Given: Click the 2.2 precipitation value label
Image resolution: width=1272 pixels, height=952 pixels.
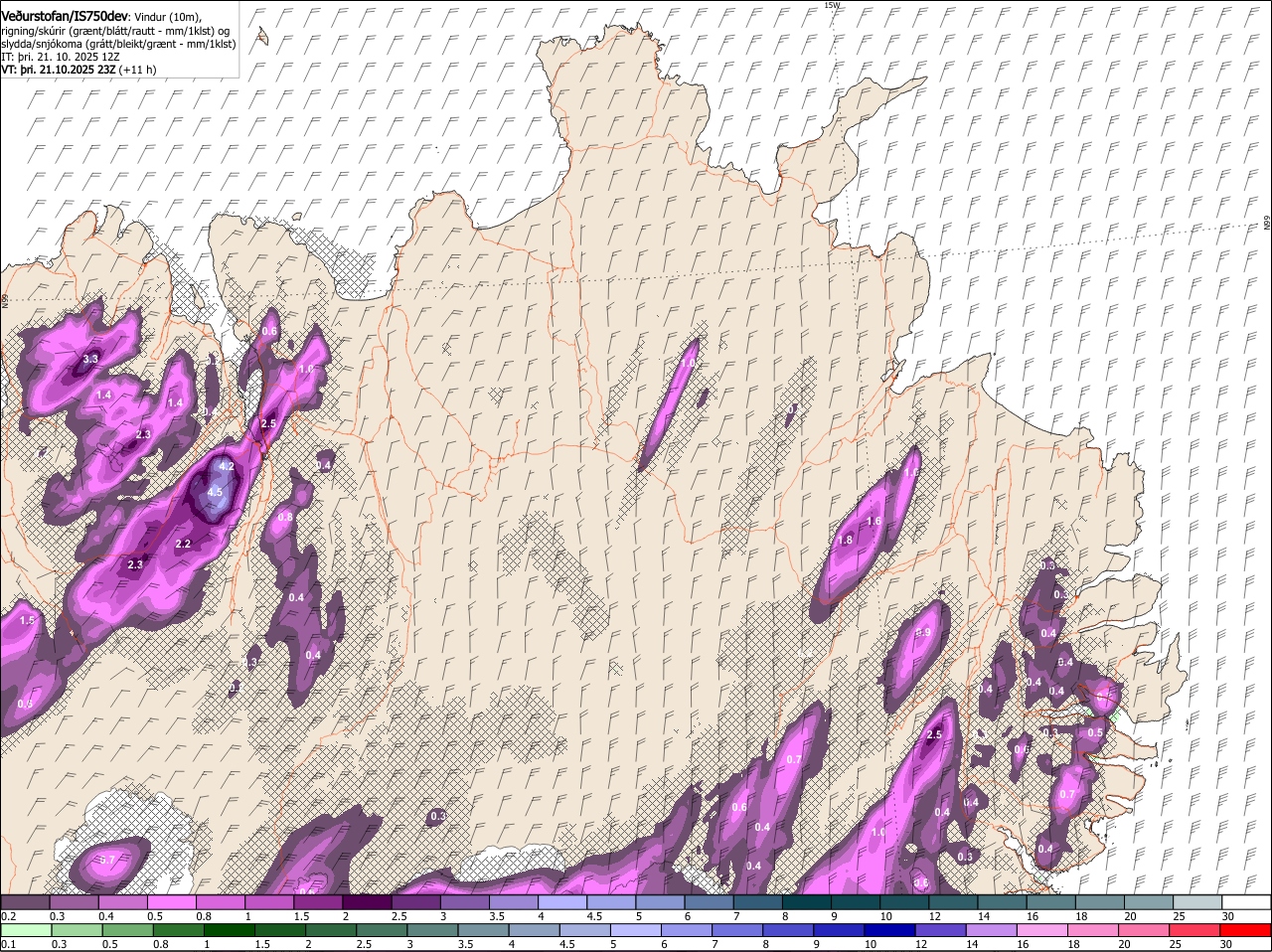Looking at the screenshot, I should click(183, 545).
